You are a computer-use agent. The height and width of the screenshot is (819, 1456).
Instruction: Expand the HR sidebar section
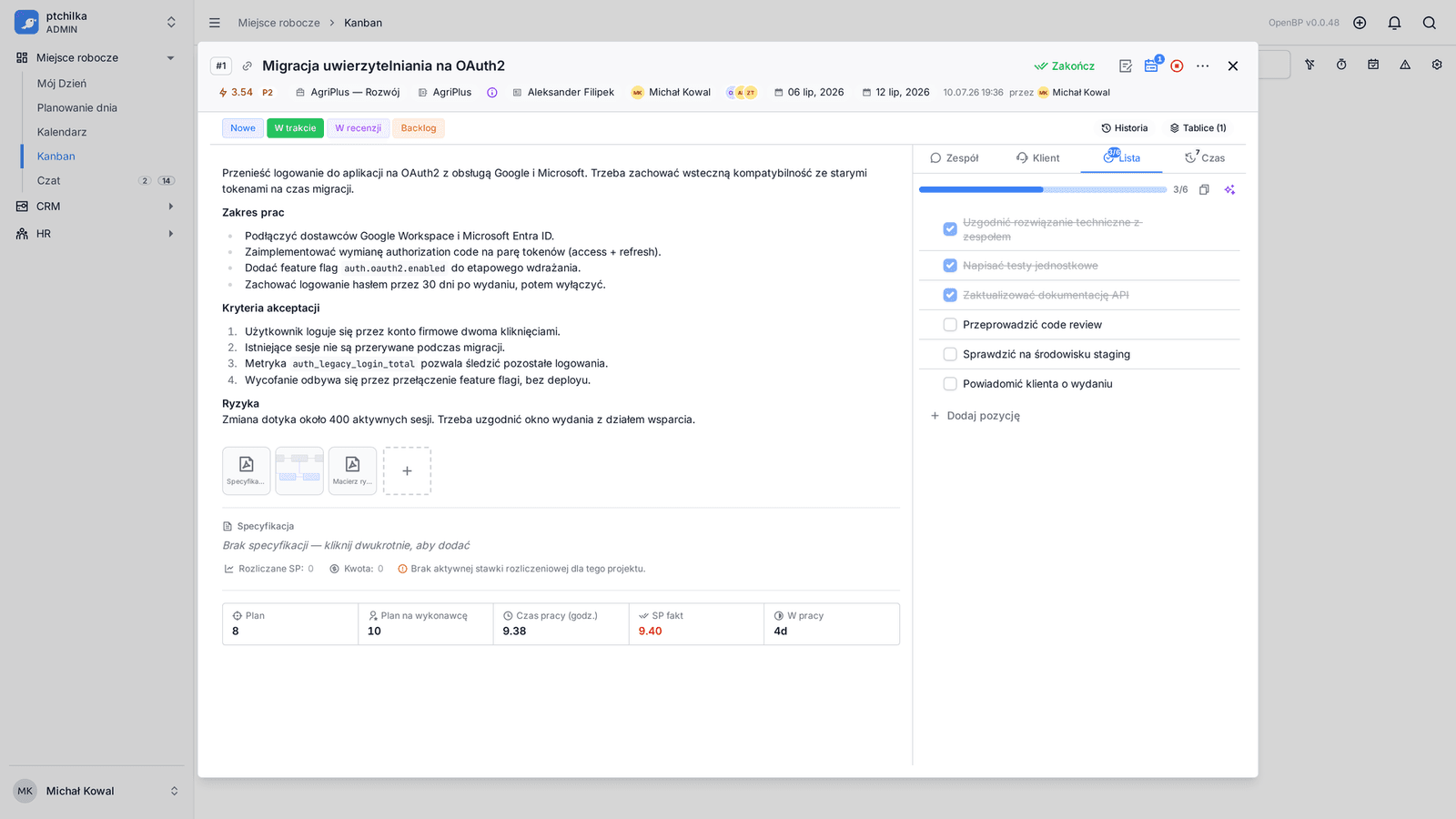pos(170,234)
